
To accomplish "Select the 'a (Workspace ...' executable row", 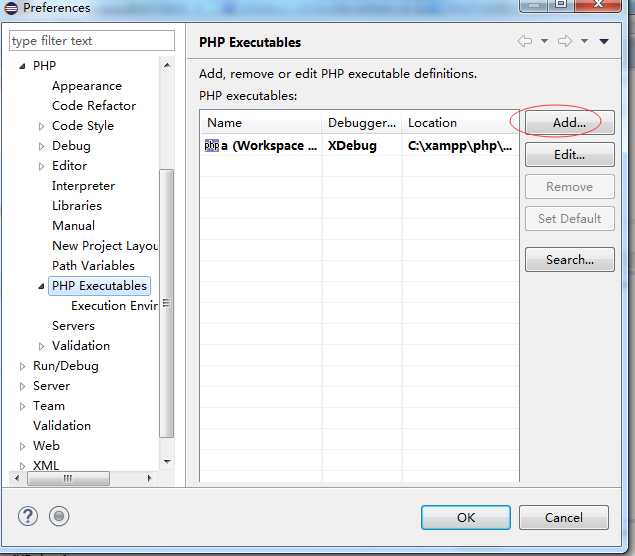I will click(x=360, y=146).
